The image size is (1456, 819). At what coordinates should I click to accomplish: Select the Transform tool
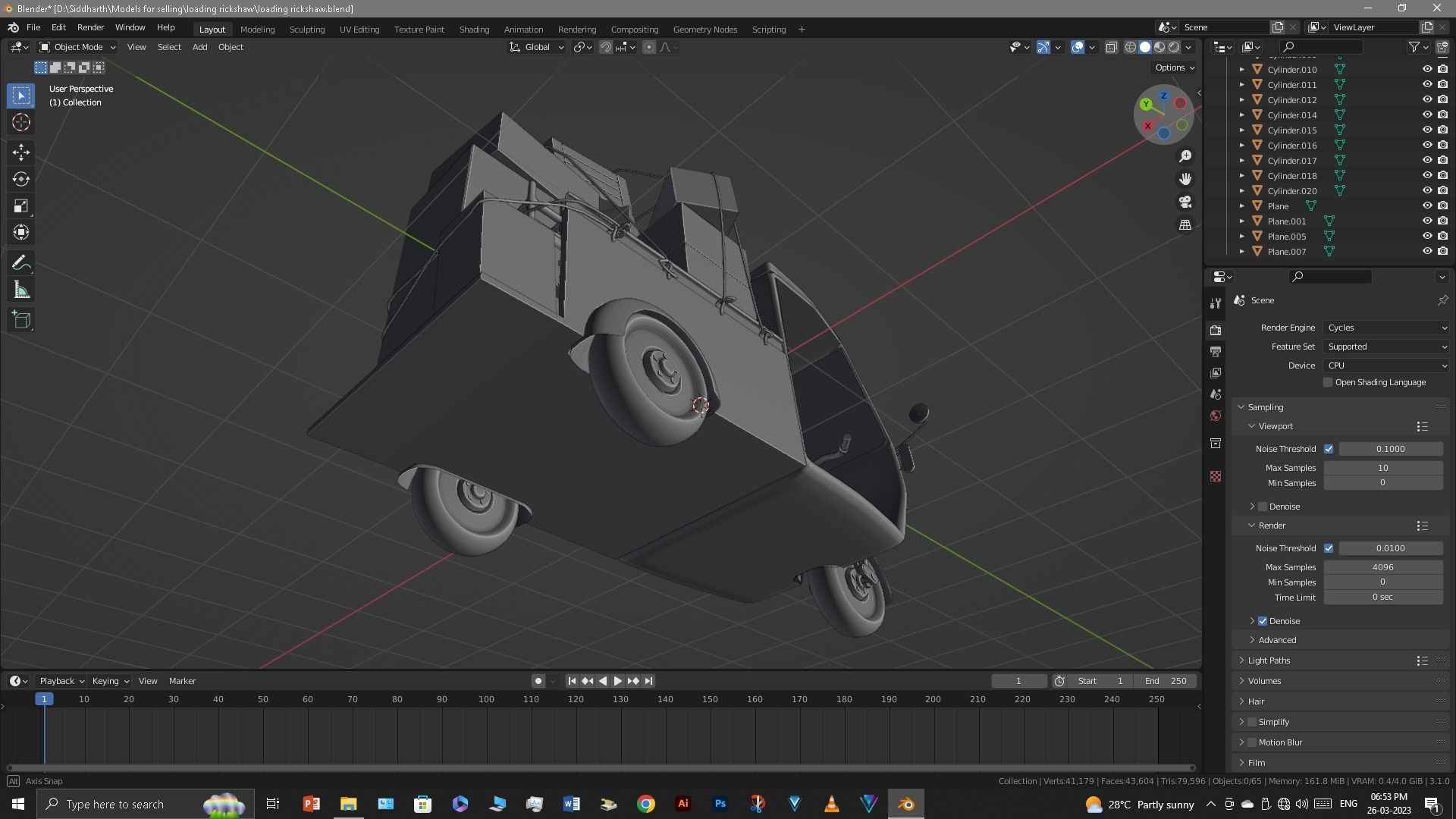click(x=21, y=233)
